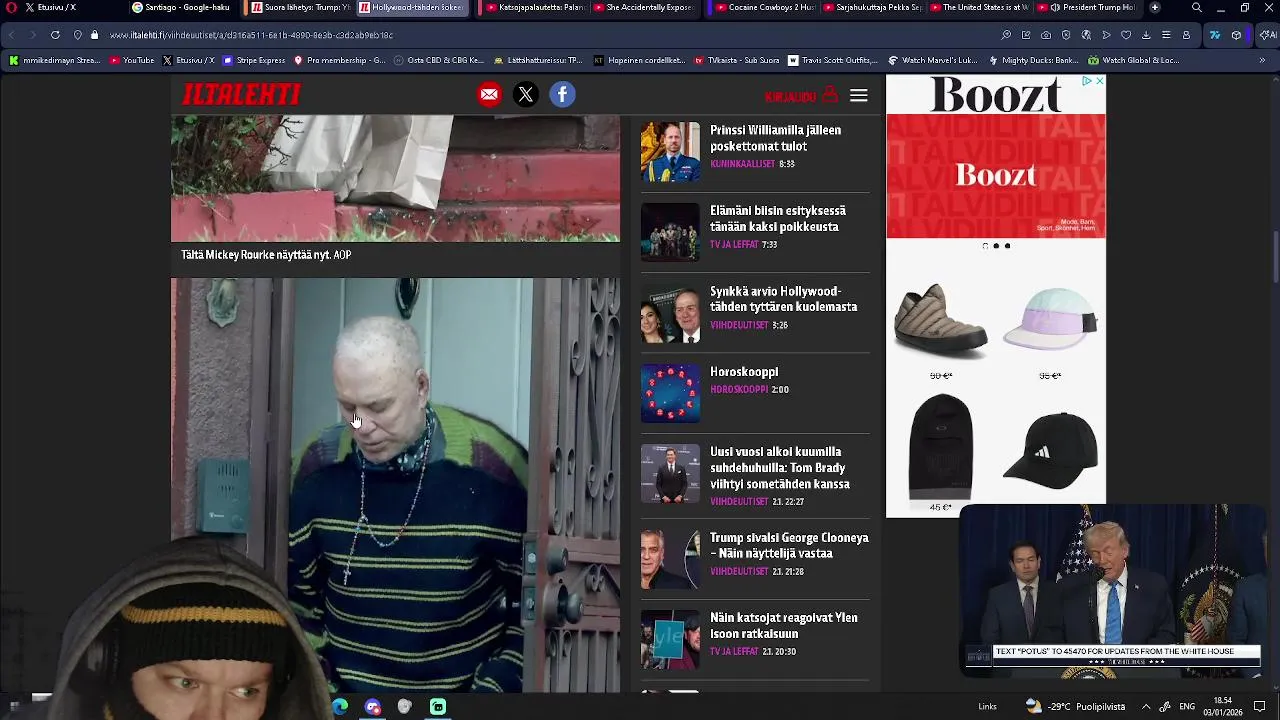
Task: Share article on Facebook via the Facebook icon
Action: click(x=563, y=95)
